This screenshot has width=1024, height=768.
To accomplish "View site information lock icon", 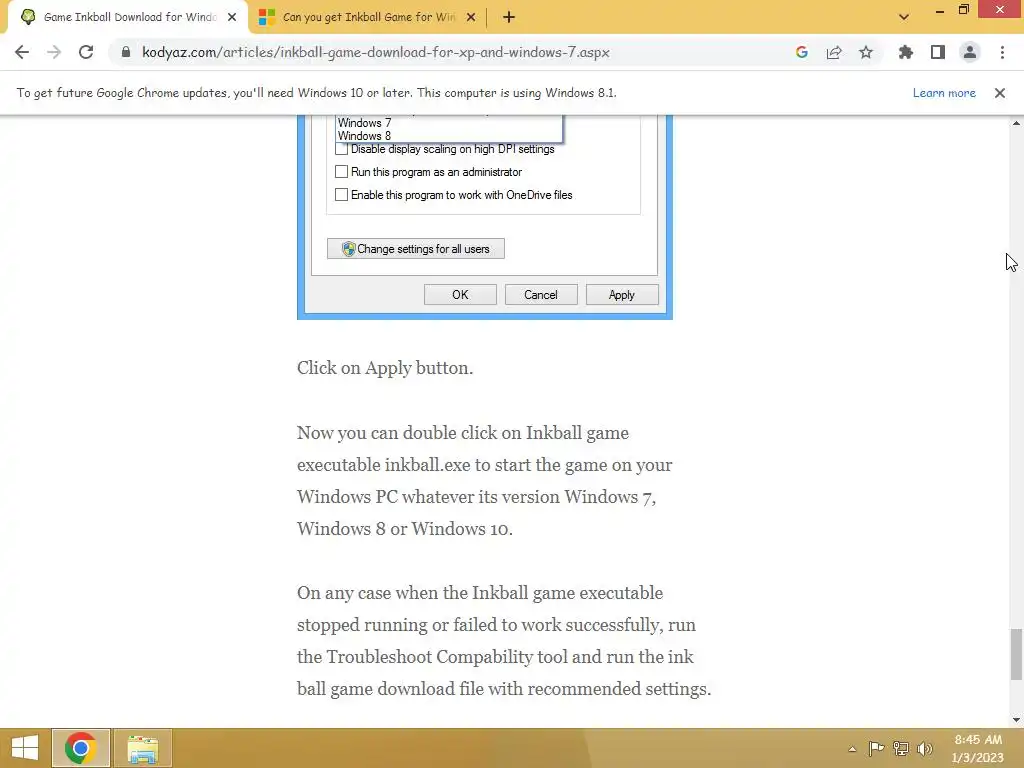I will click(126, 52).
